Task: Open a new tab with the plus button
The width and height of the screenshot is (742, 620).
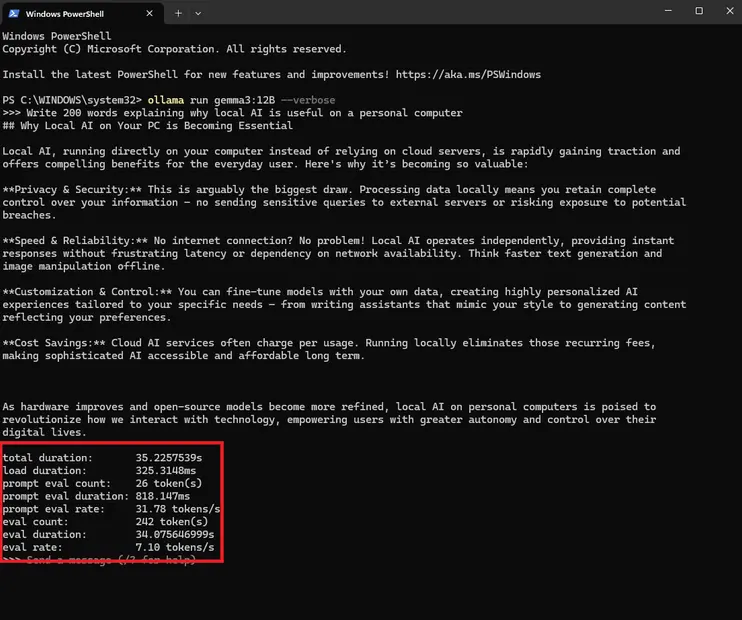Action: point(178,13)
